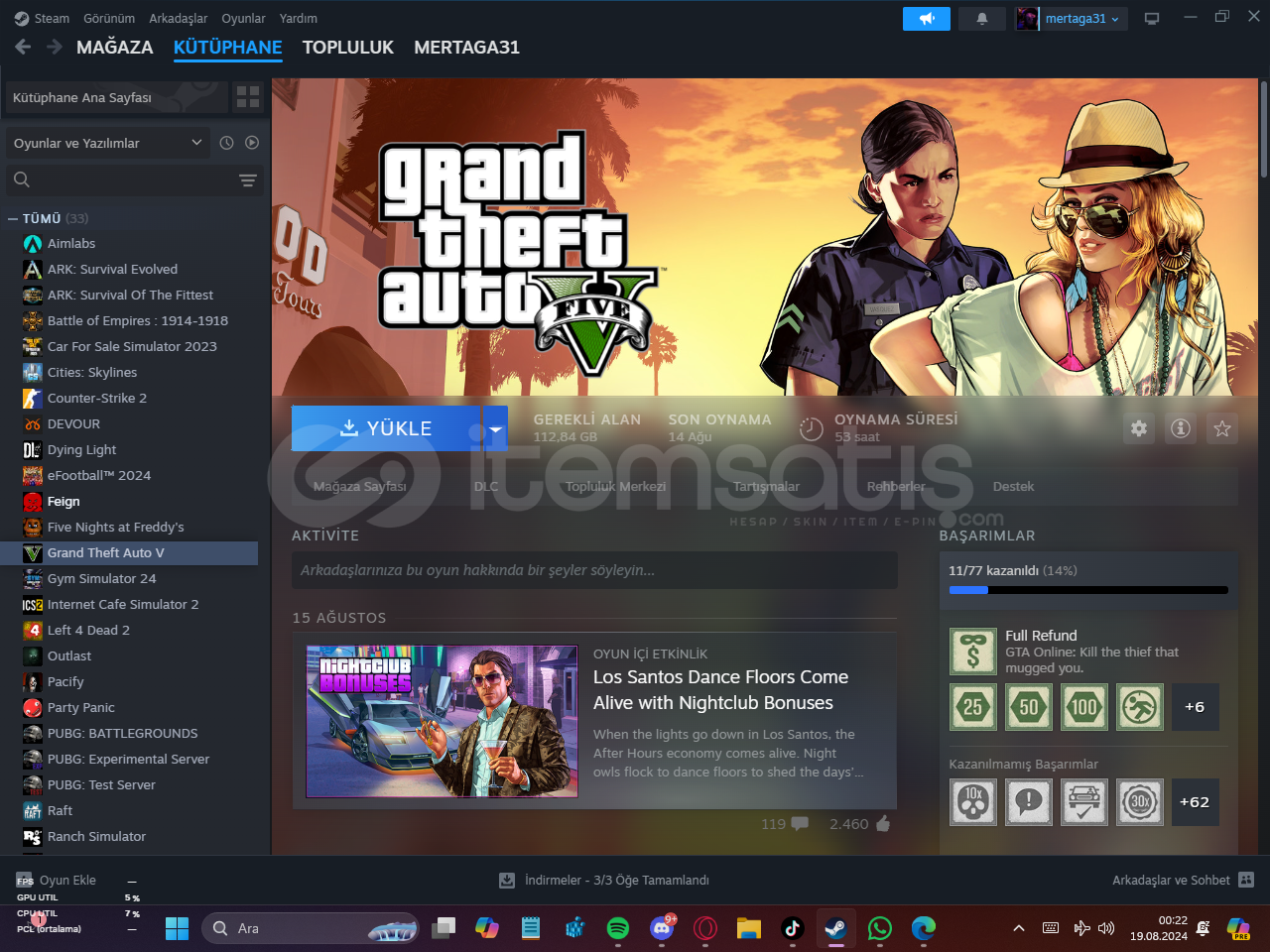Screen dimensions: 1270x952
Task: Show +62 more locked achievements
Action: point(1195,802)
